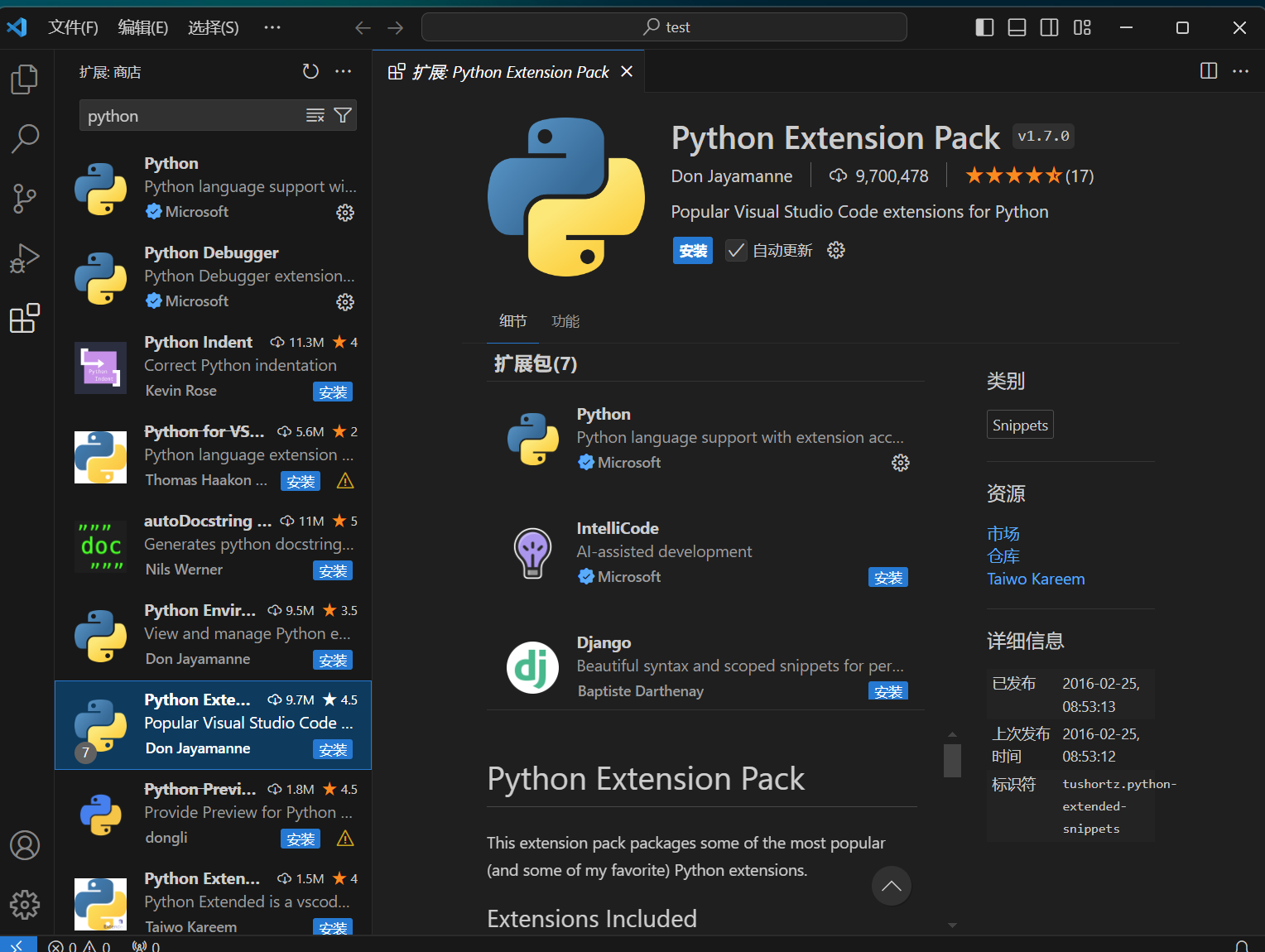This screenshot has width=1265, height=952.
Task: Install the autoDocstring extension
Action: pos(333,570)
